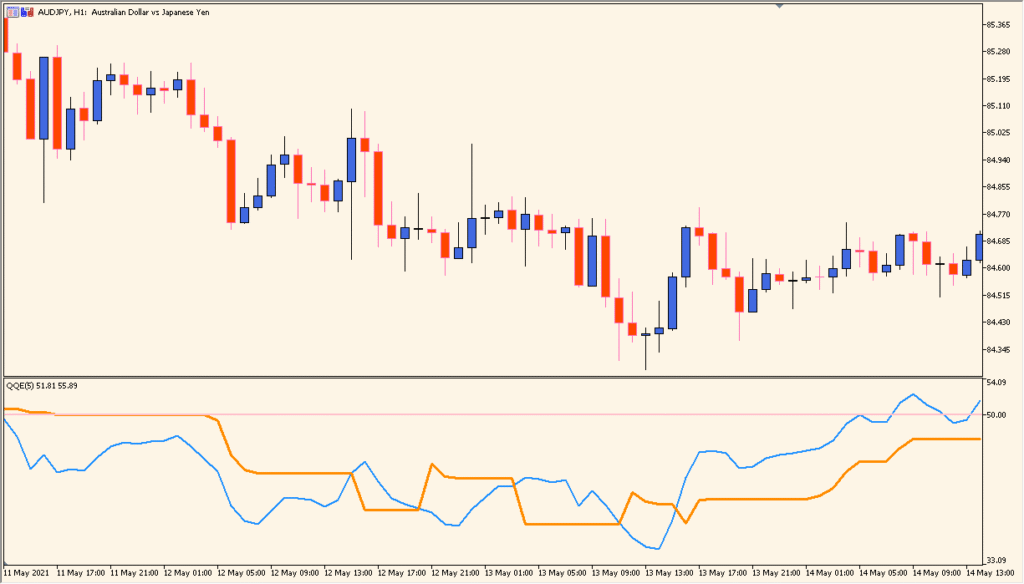Click the 14 May 09:00 time label
Image resolution: width=1024 pixels, height=584 pixels.
937,573
